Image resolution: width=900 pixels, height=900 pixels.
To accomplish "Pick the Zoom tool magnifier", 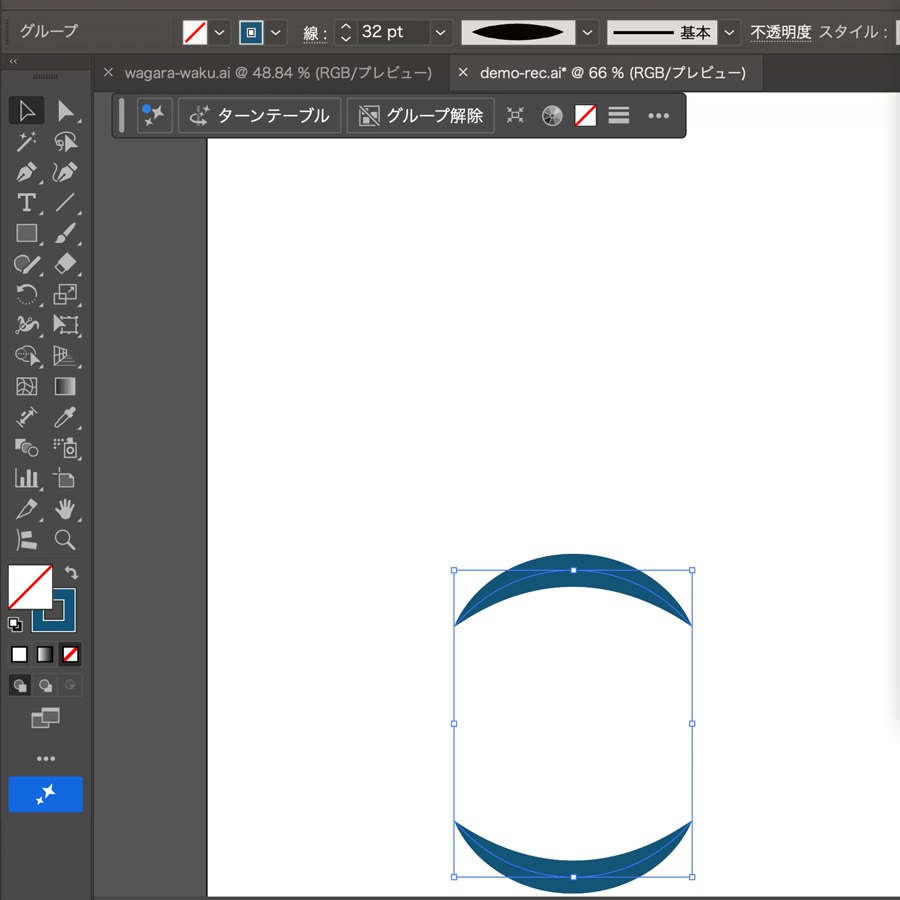I will click(x=64, y=540).
